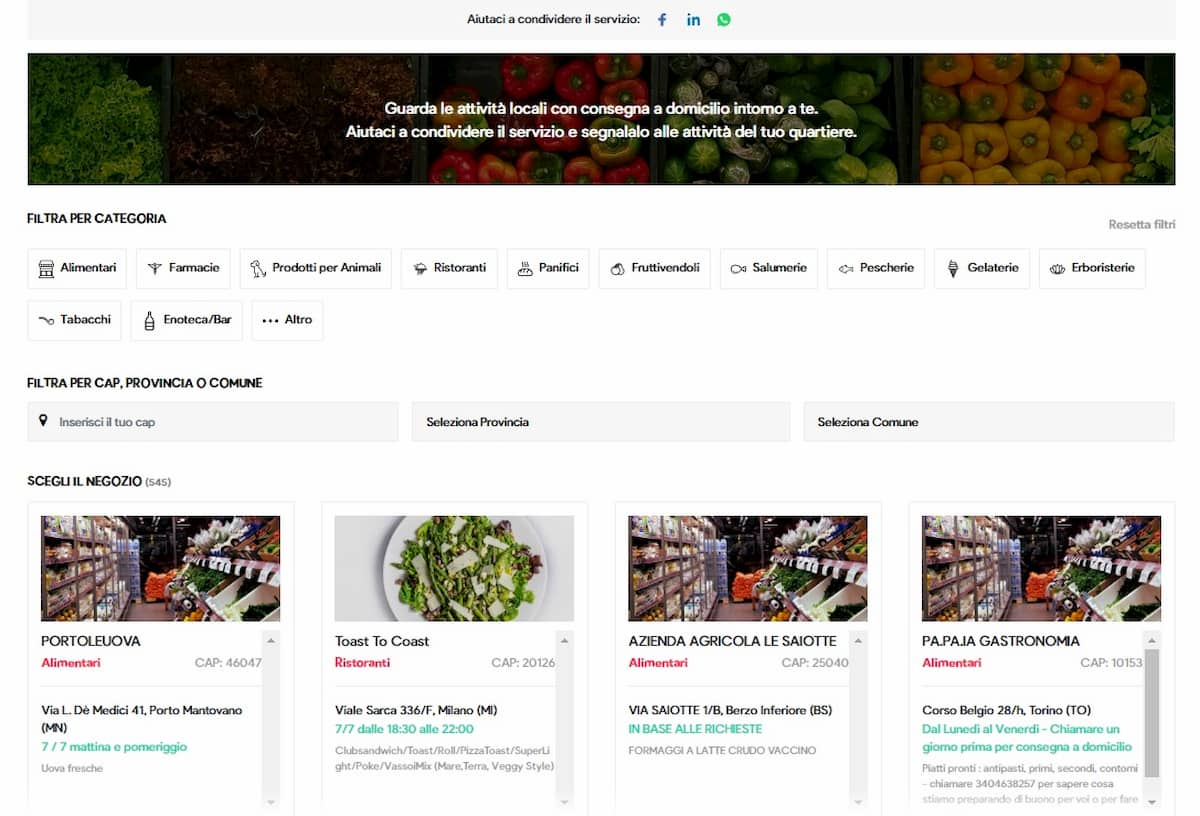Image resolution: width=1200 pixels, height=816 pixels.
Task: Select the Gelaterie category filter
Action: pyautogui.click(x=982, y=268)
